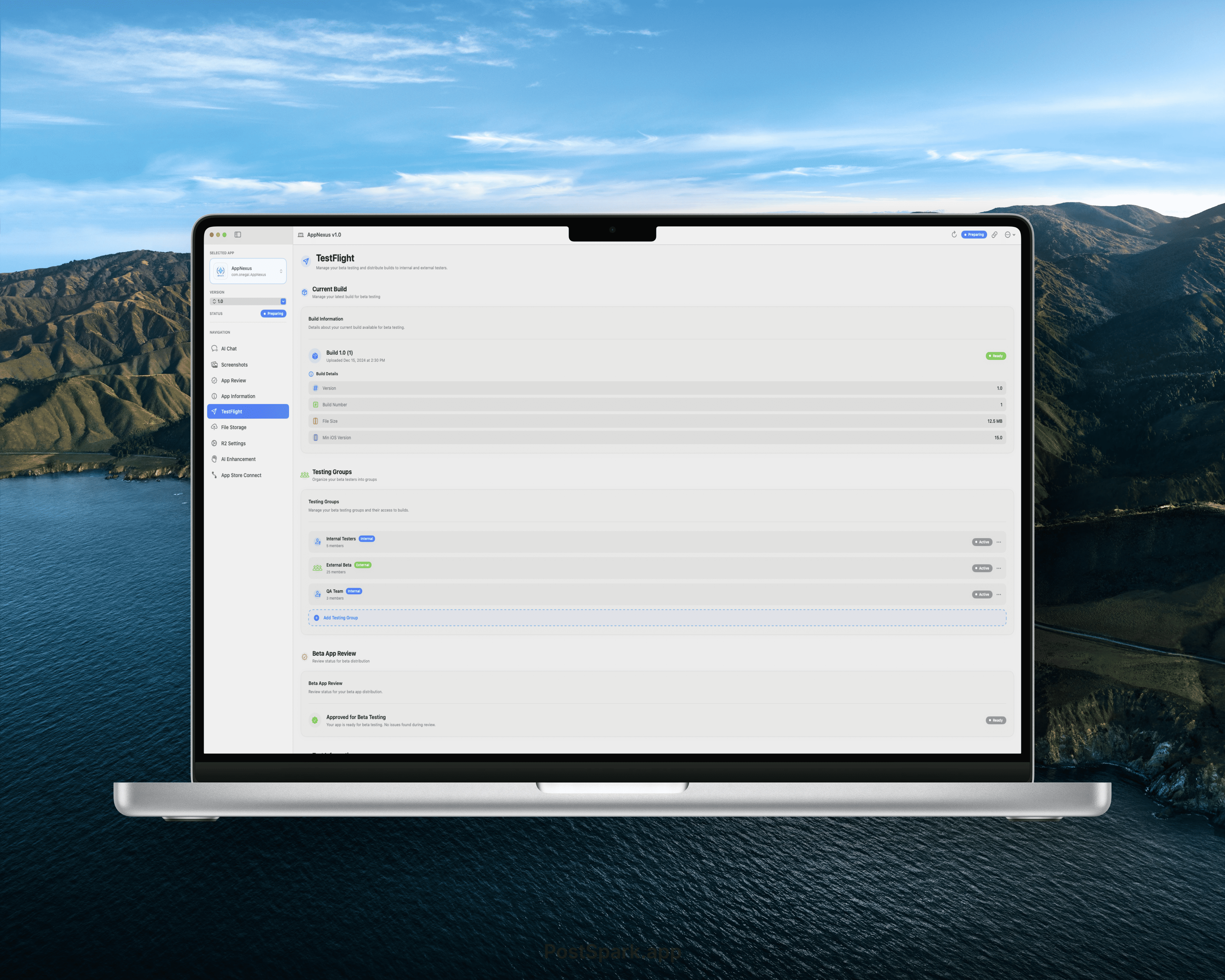
Task: Open the AppNexus app selector
Action: pyautogui.click(x=248, y=271)
